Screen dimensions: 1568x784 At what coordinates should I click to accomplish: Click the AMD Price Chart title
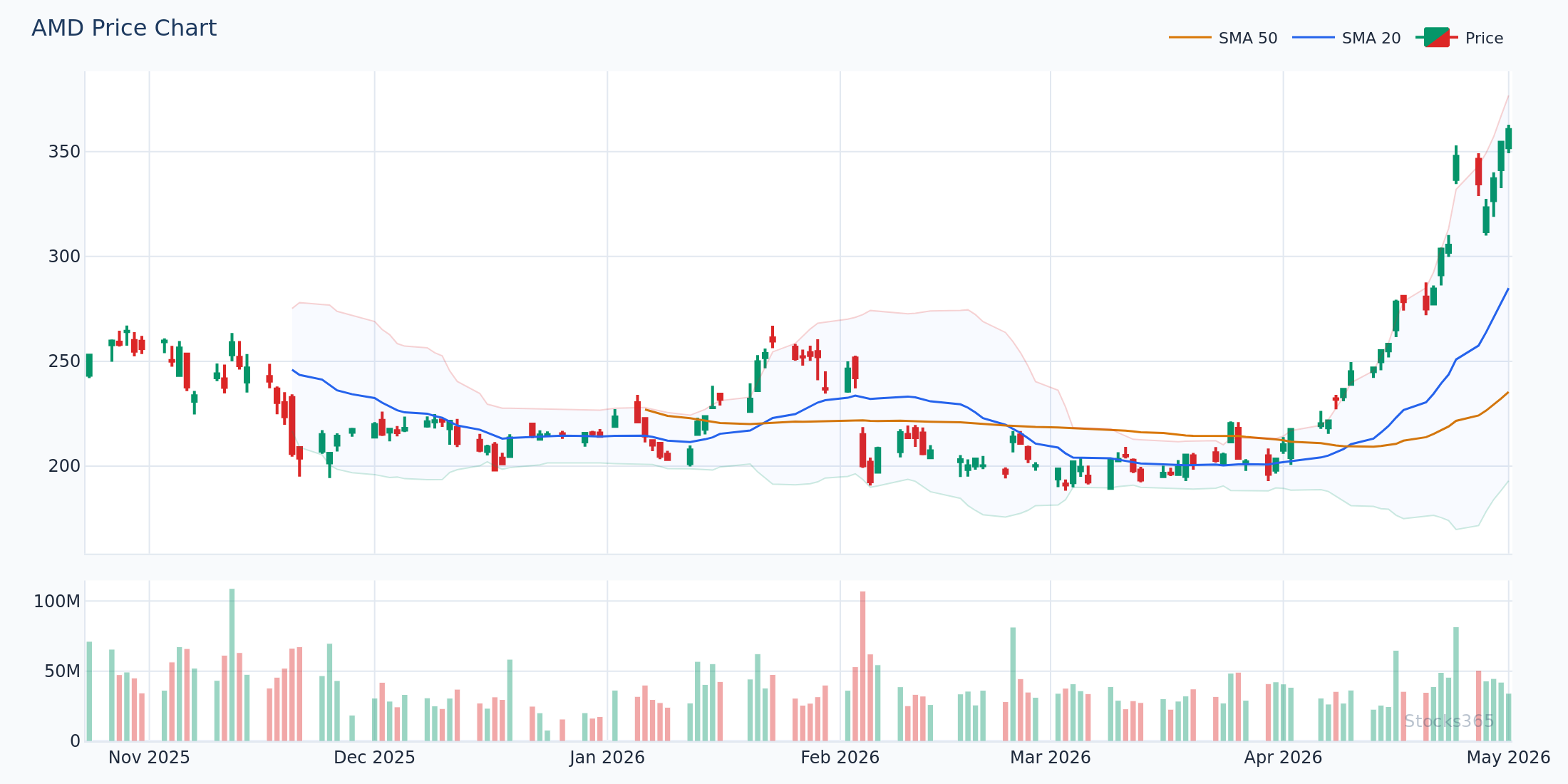[124, 29]
